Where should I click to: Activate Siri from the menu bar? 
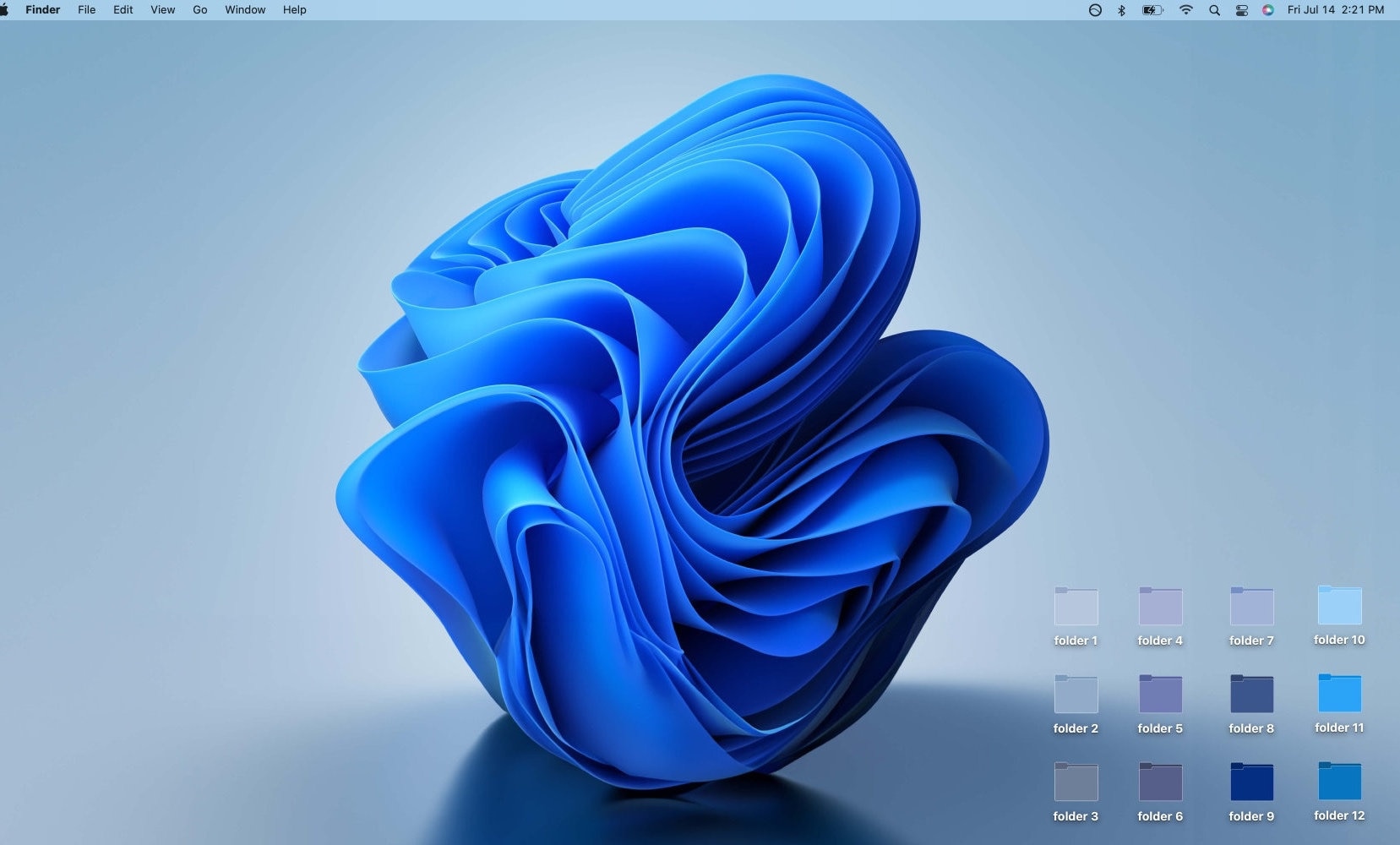click(x=1267, y=9)
